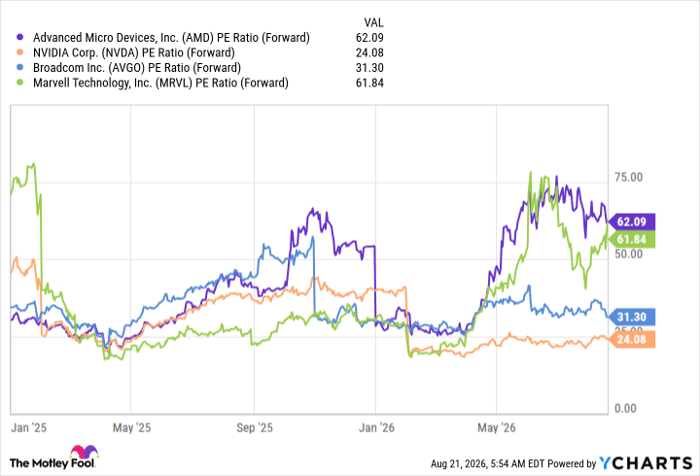Select Advanced Micro Devices PE Ratio legend label

coord(171,38)
